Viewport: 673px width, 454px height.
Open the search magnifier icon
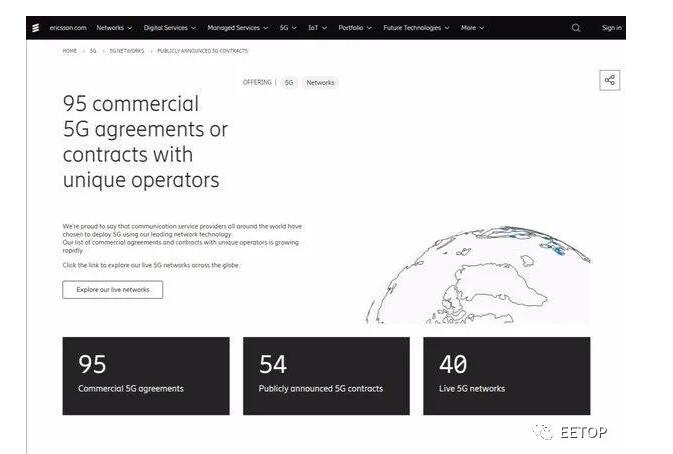(x=576, y=28)
